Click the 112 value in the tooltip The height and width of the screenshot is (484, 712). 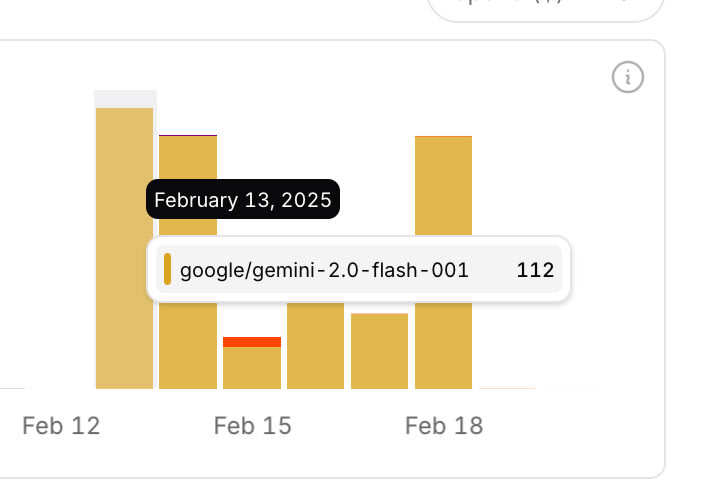pyautogui.click(x=535, y=270)
